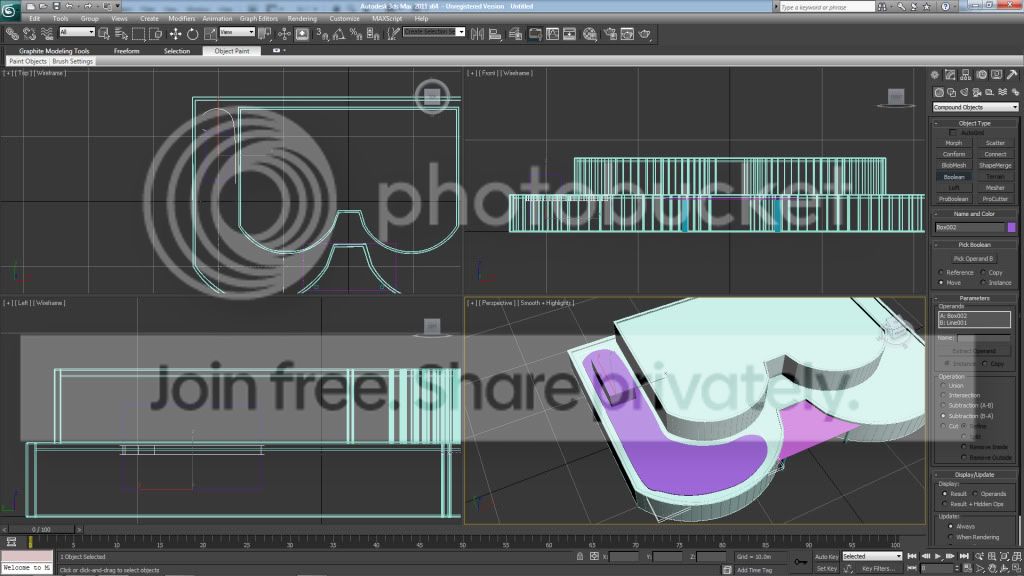Open the Utilities hammer panel icon
1024x576 pixels.
pyautogui.click(x=1012, y=75)
